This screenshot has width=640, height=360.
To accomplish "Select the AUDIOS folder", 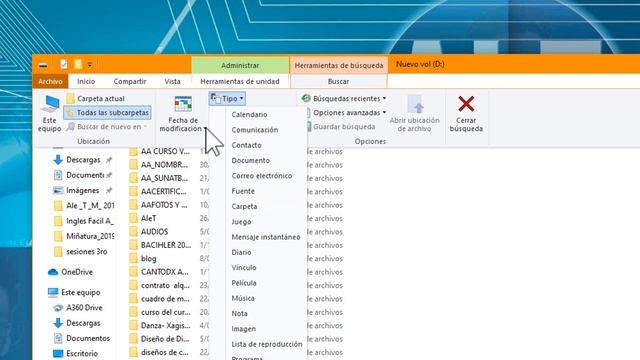I will coord(149,232).
